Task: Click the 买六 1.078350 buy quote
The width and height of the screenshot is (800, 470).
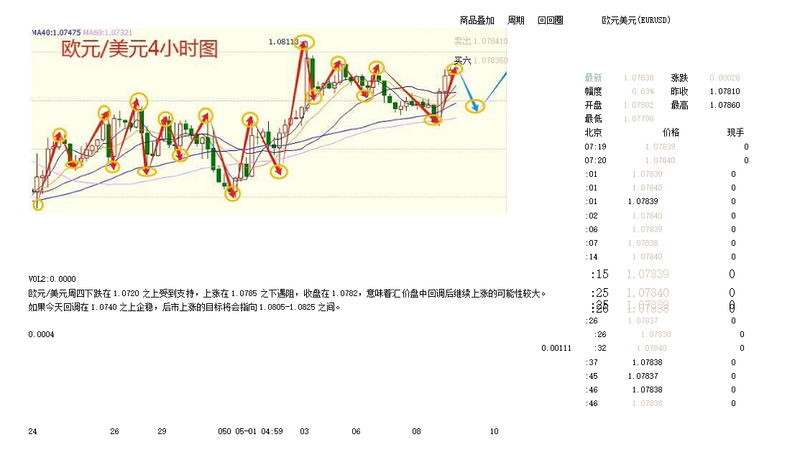Action: point(481,60)
